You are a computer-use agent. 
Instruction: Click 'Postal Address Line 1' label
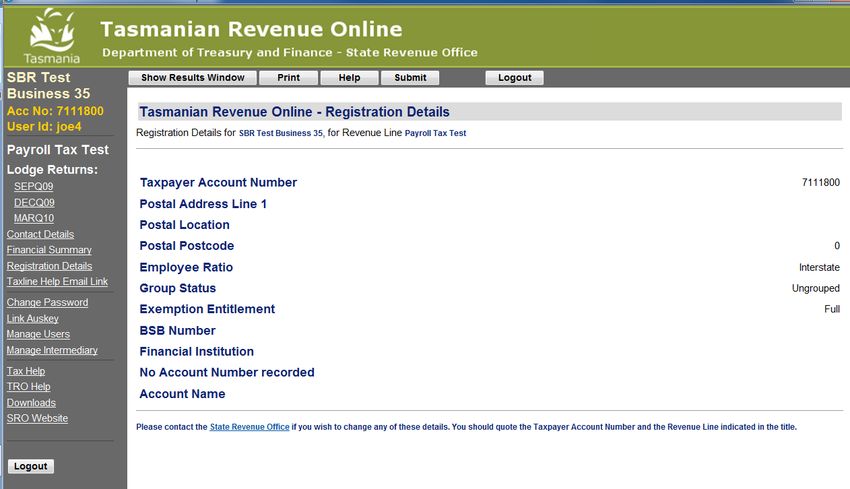click(x=203, y=204)
